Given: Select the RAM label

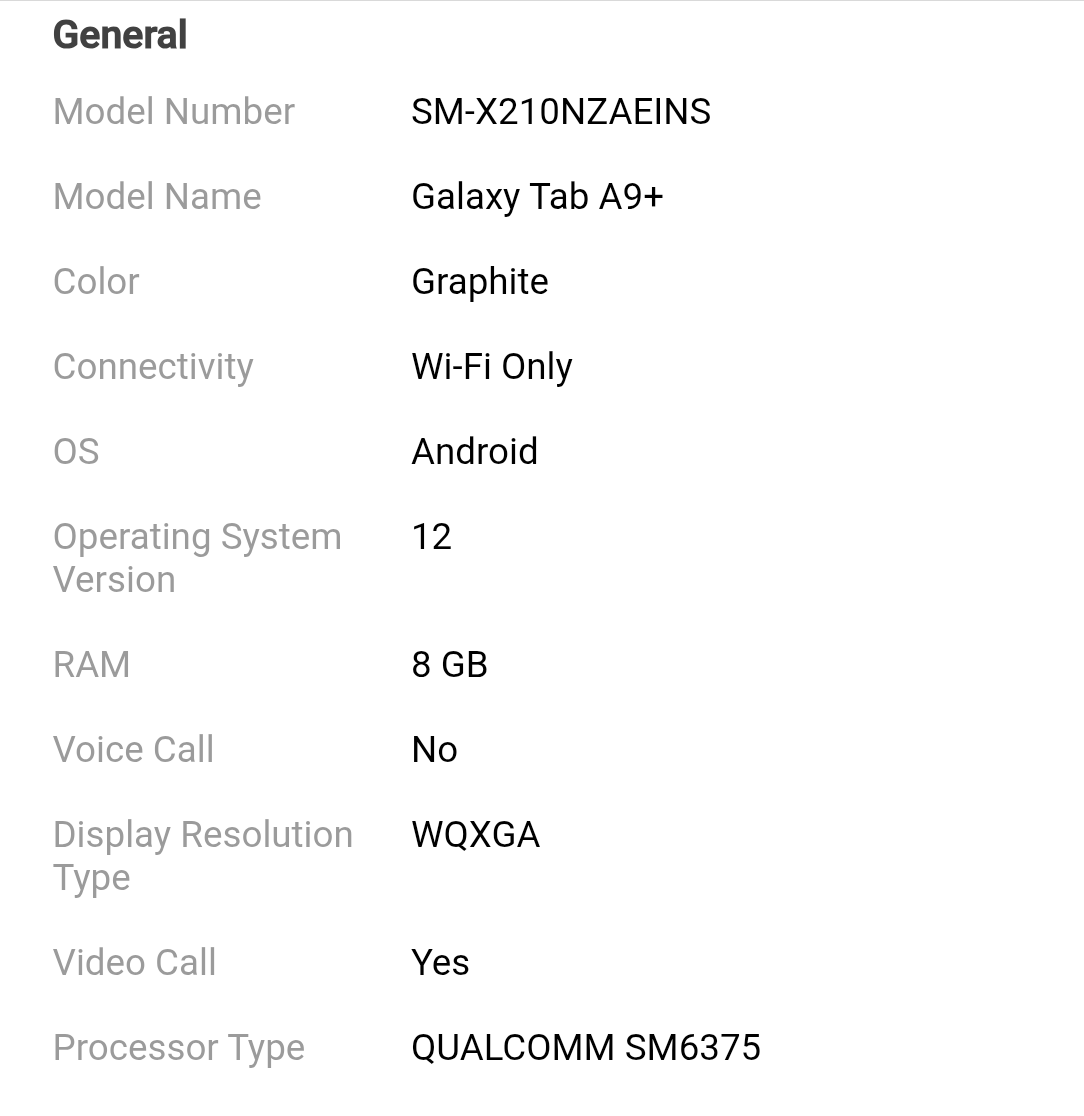Looking at the screenshot, I should point(92,665).
